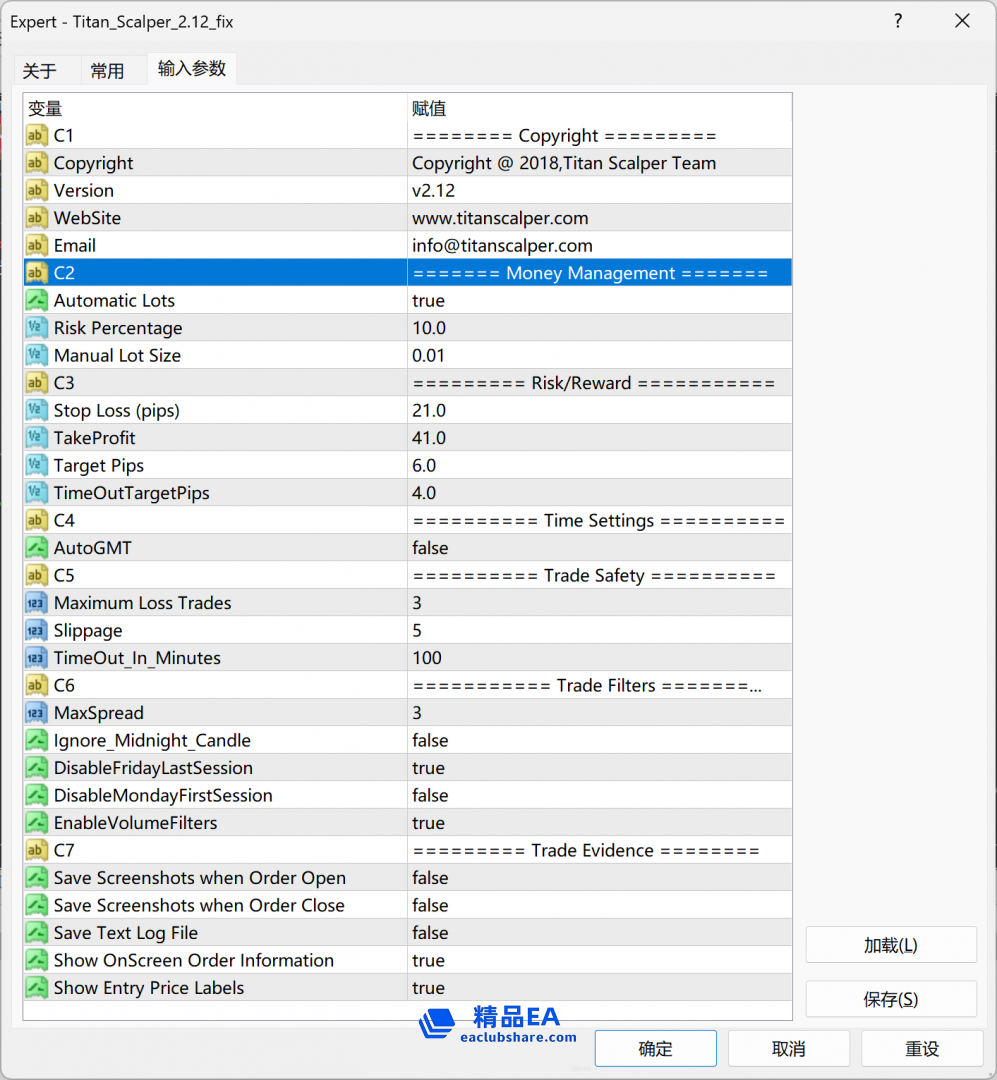Viewport: 997px width, 1080px height.
Task: Click the double-type icon beside Risk Percentage
Action: [x=37, y=328]
